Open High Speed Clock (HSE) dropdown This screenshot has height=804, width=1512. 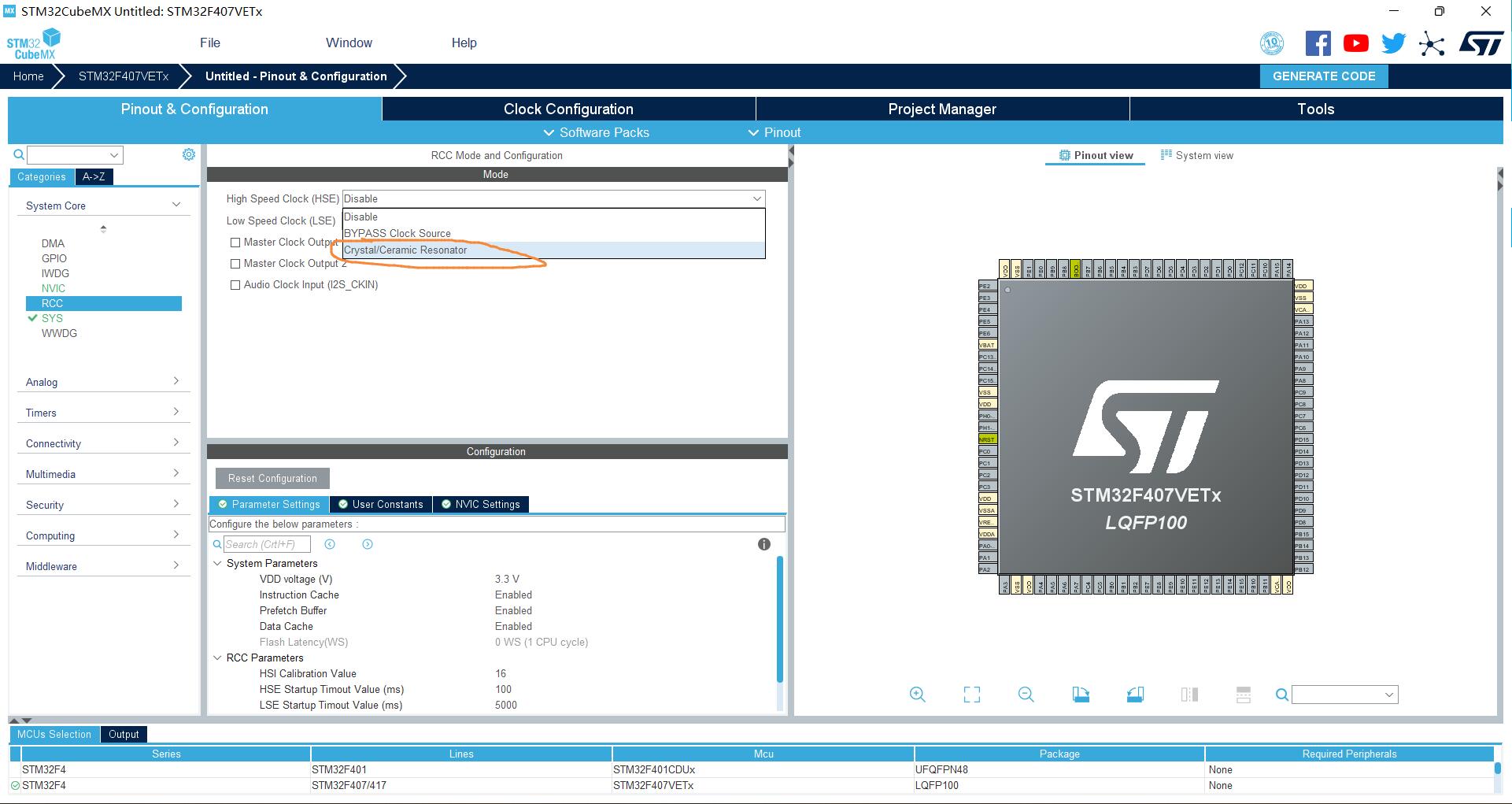[553, 198]
